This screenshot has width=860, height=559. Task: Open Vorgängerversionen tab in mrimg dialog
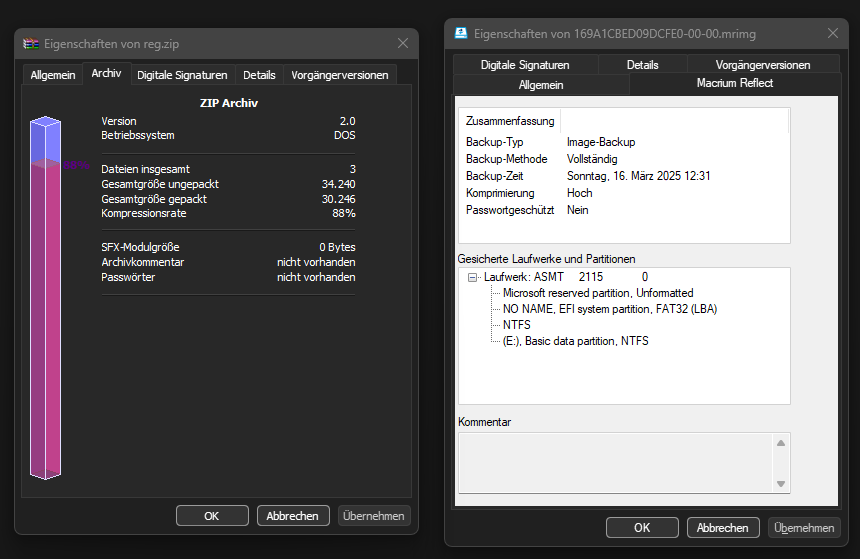point(763,65)
